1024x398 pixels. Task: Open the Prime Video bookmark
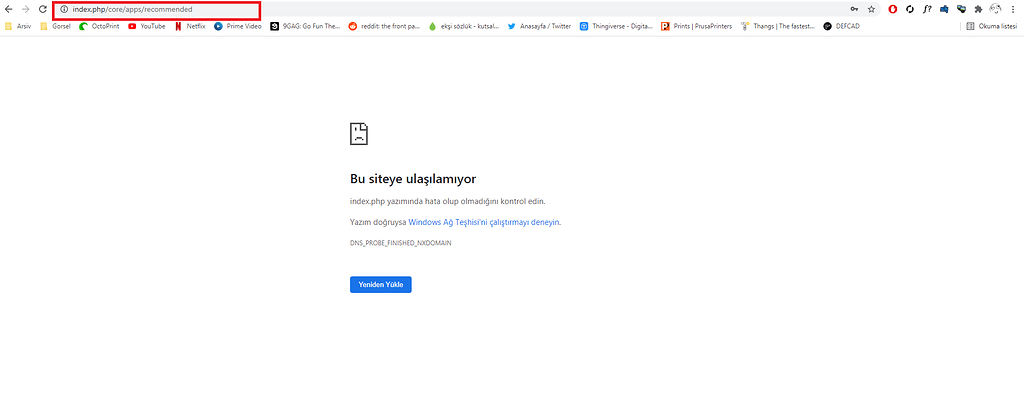pos(238,27)
